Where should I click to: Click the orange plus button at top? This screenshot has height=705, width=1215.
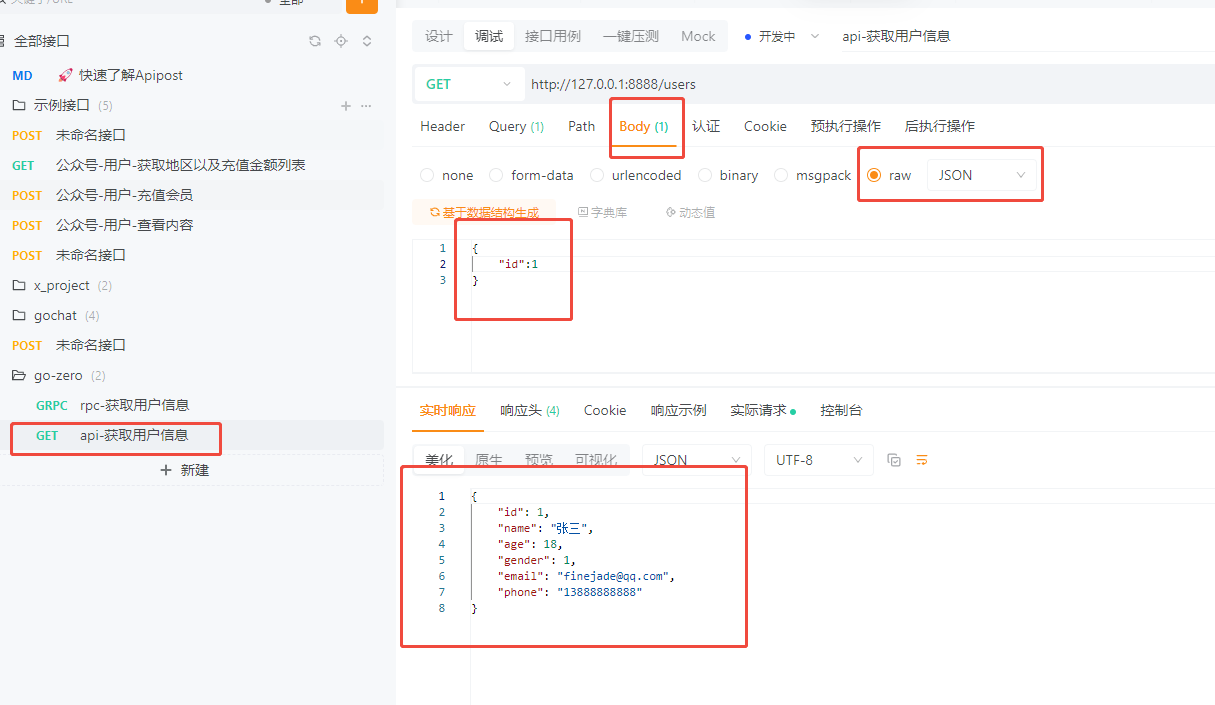(x=362, y=5)
